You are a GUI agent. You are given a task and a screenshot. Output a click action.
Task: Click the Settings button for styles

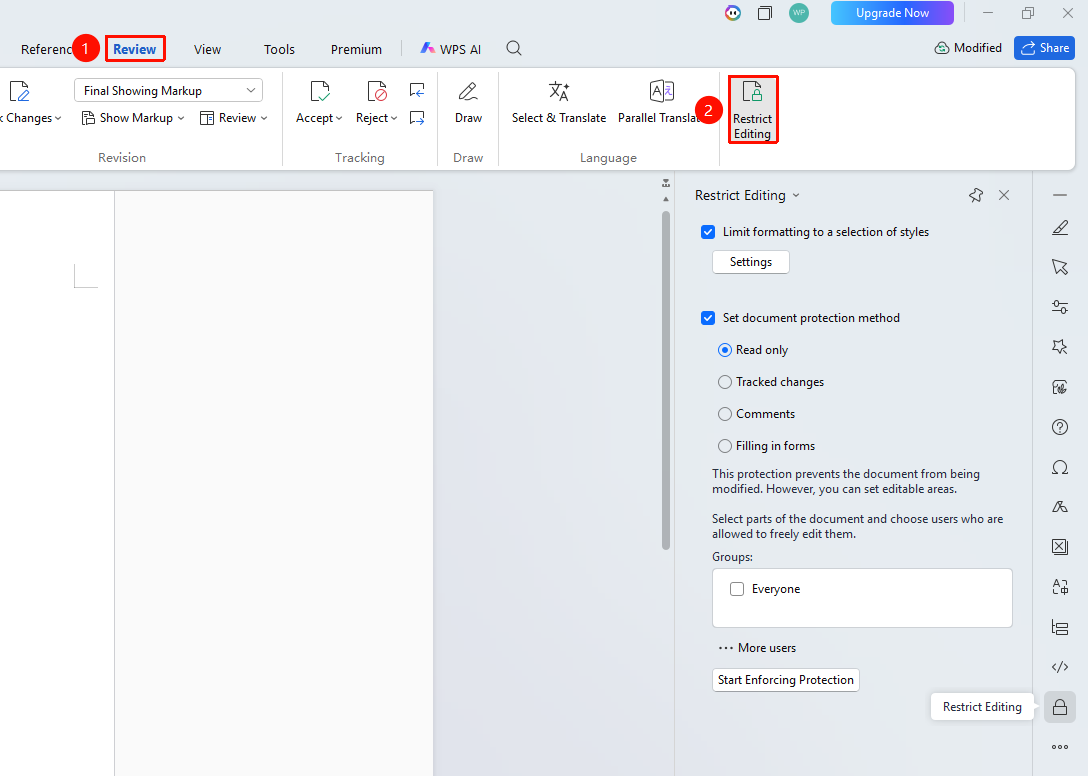(751, 262)
